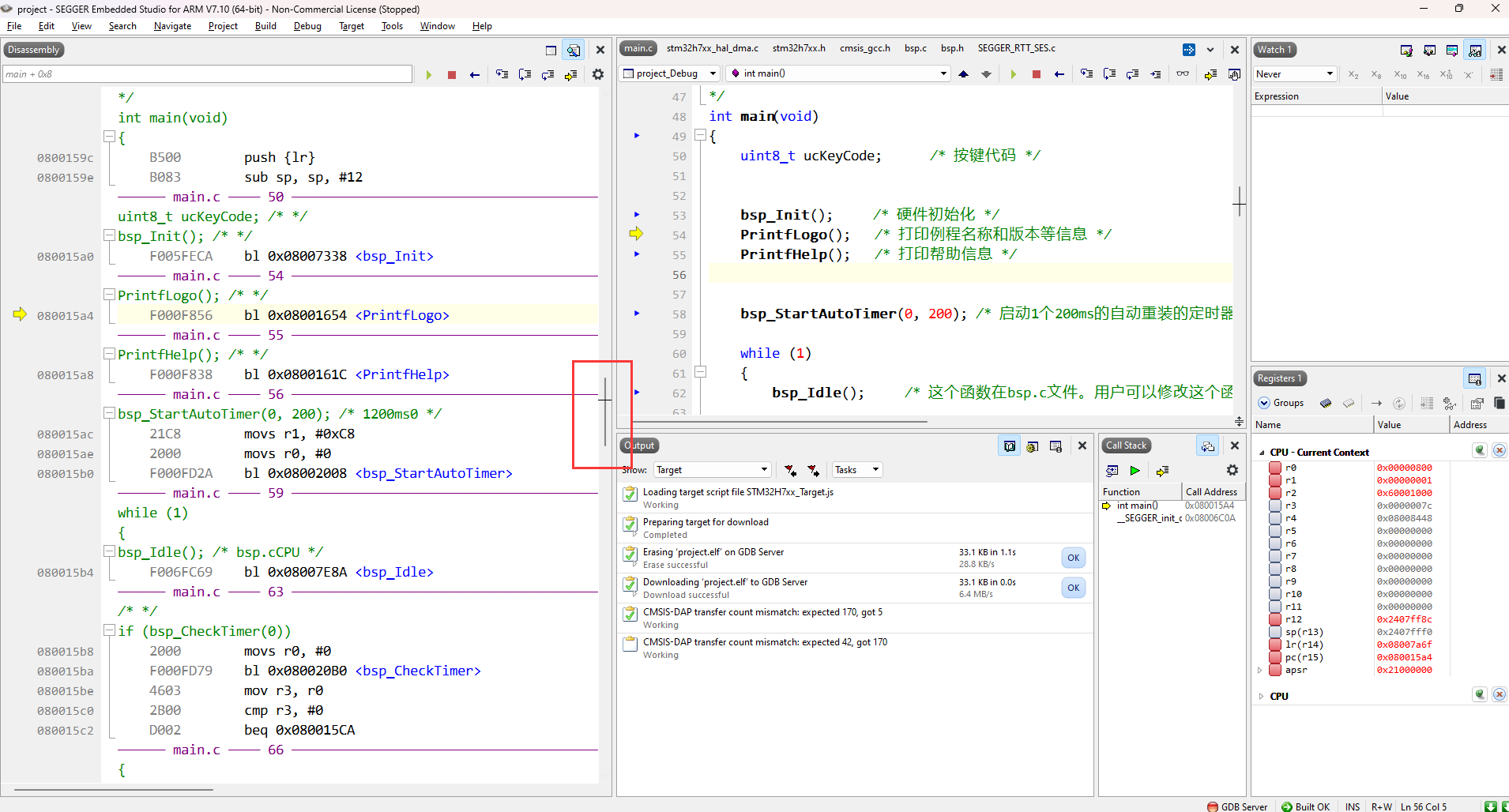Screen dimensions: 1509x812
Task: Open project_Debug configuration dropdown
Action: [x=670, y=73]
